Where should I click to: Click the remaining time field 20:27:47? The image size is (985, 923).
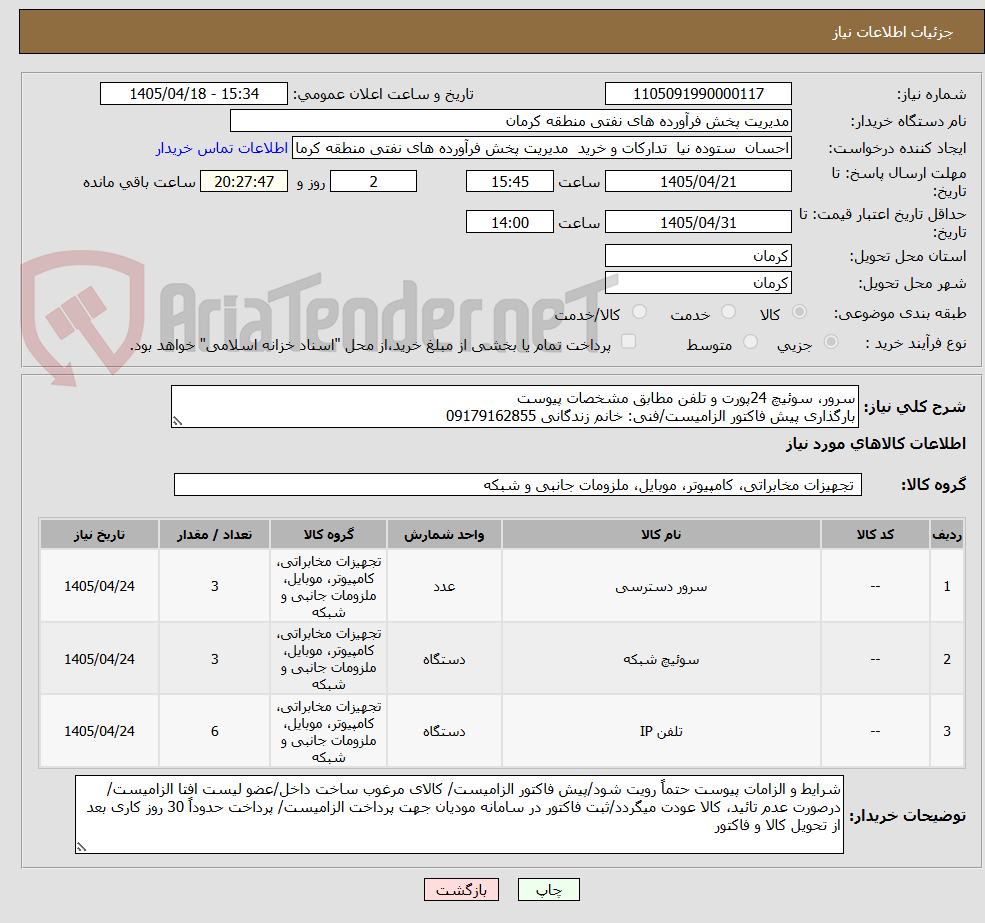(x=244, y=182)
